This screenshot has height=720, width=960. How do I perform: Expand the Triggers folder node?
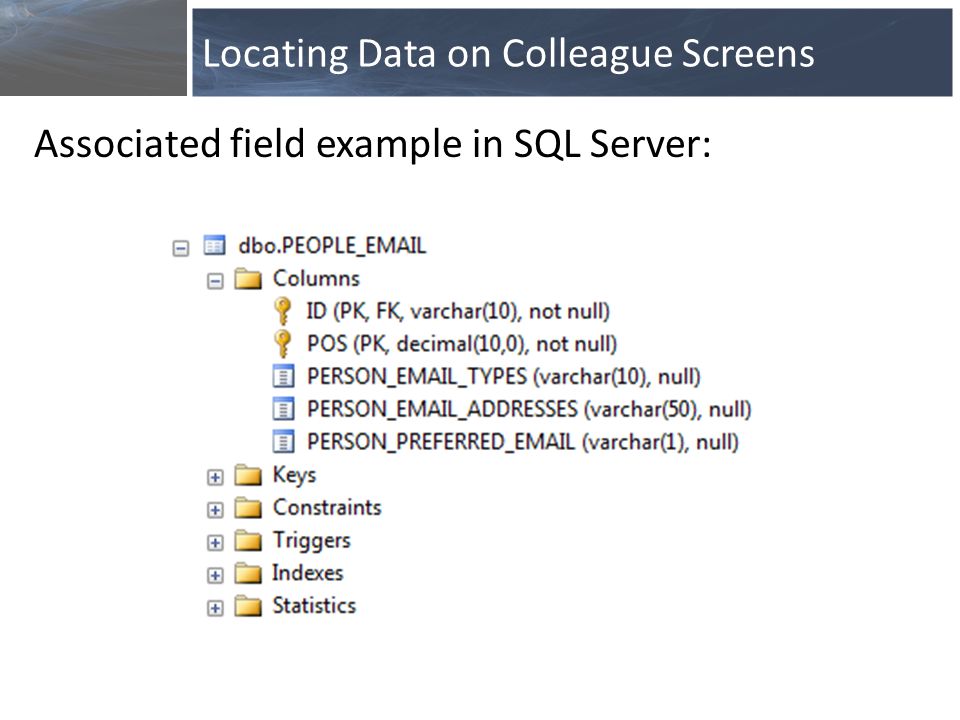click(215, 543)
